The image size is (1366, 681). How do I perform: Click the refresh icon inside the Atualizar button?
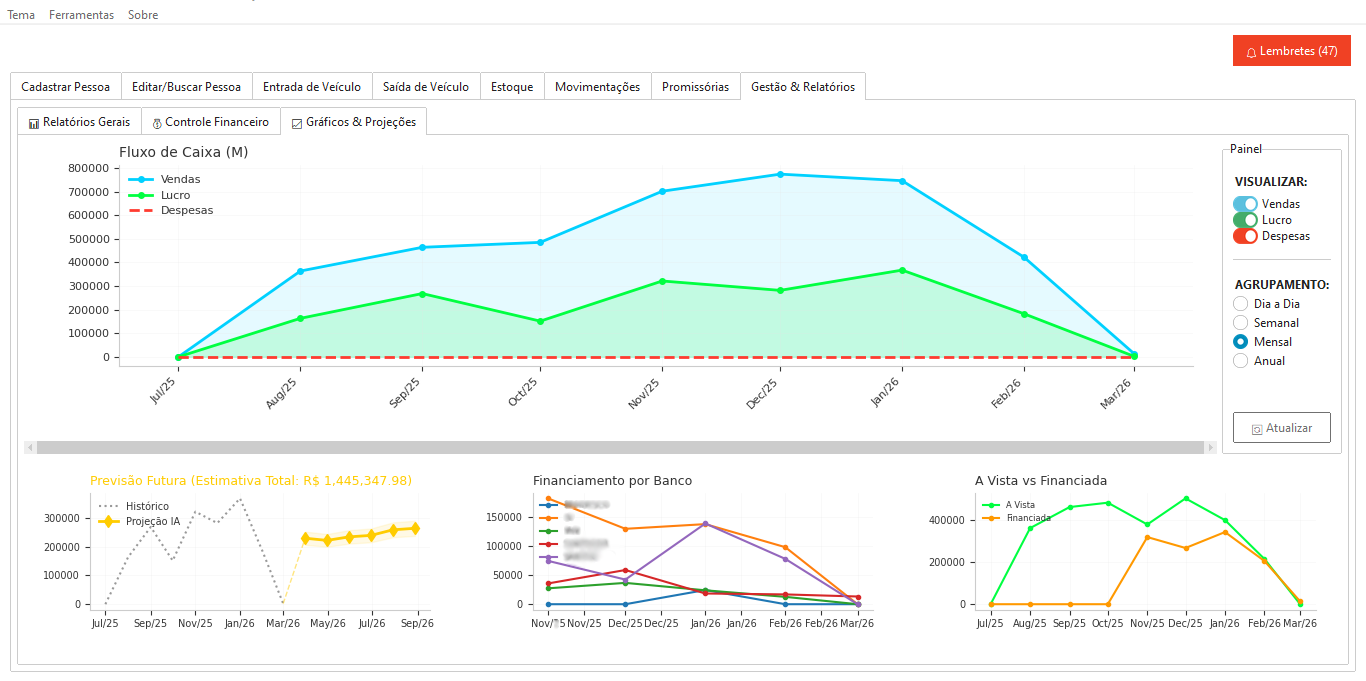click(1258, 427)
